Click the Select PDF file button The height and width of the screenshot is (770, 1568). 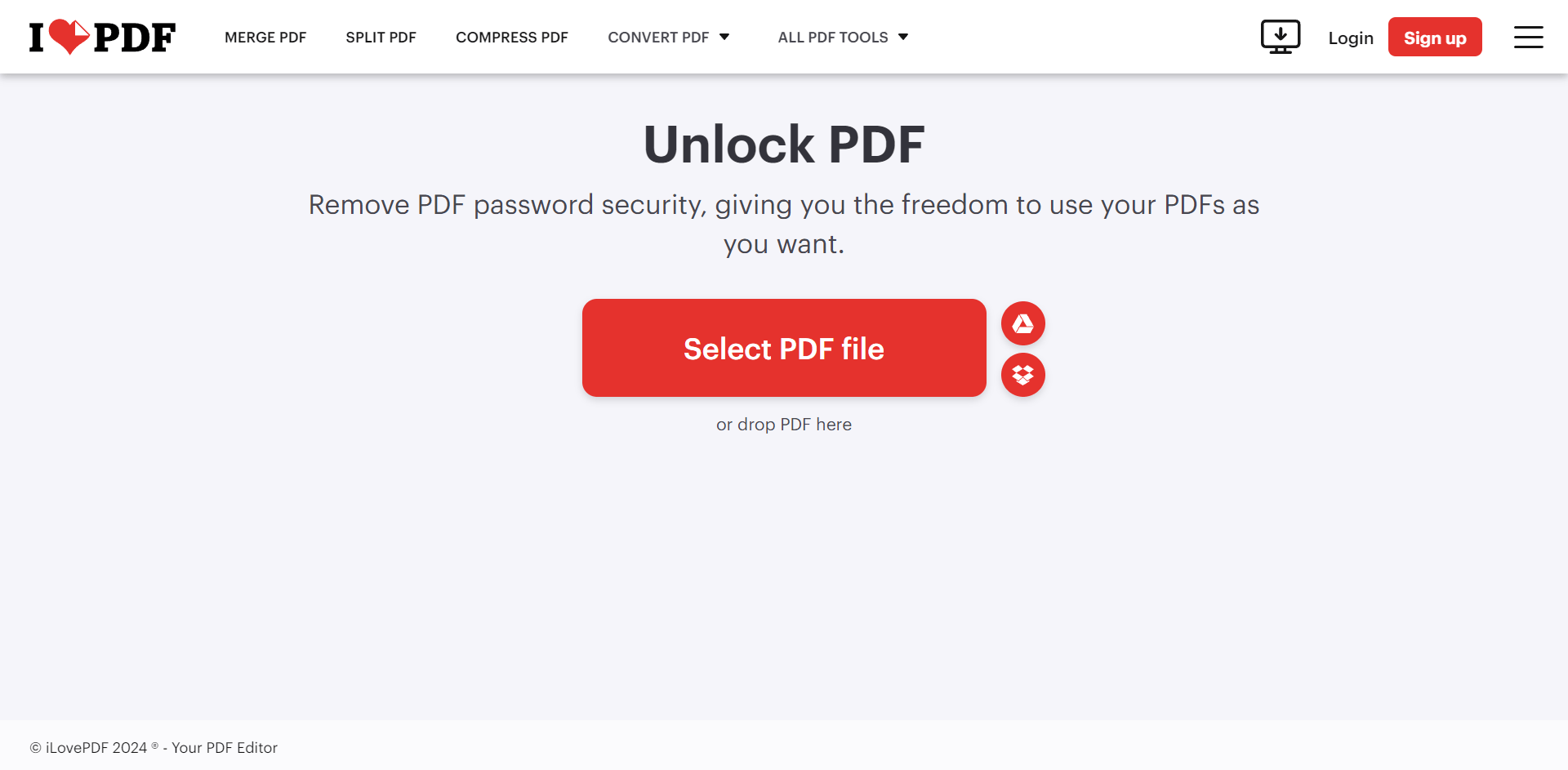tap(783, 347)
